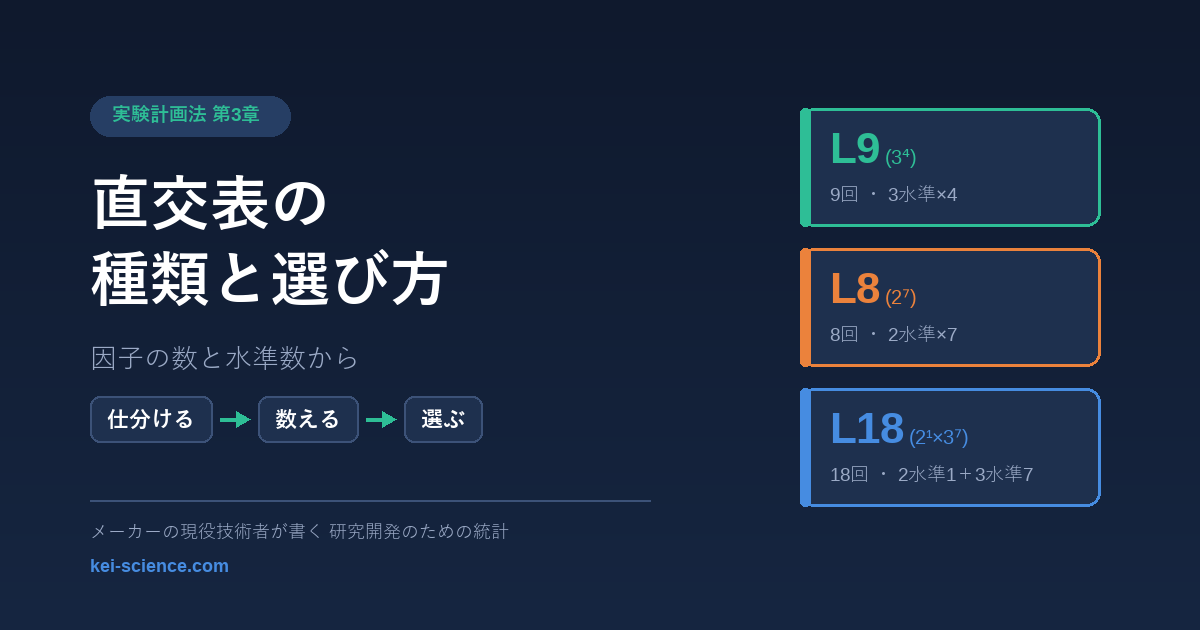
Task: Open the kei-science.com link
Action: [x=159, y=566]
